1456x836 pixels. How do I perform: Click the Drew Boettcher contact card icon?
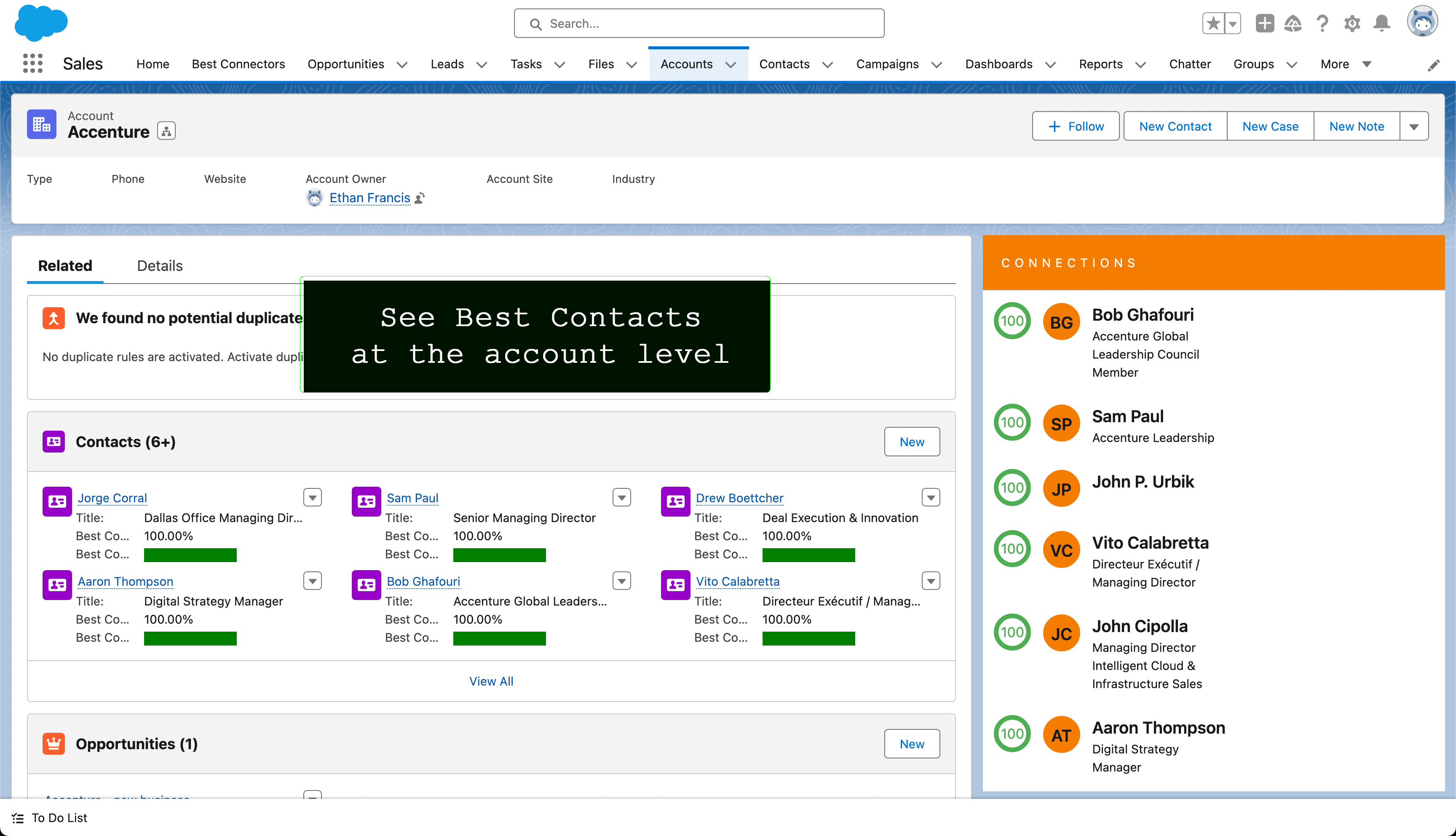[x=675, y=501]
